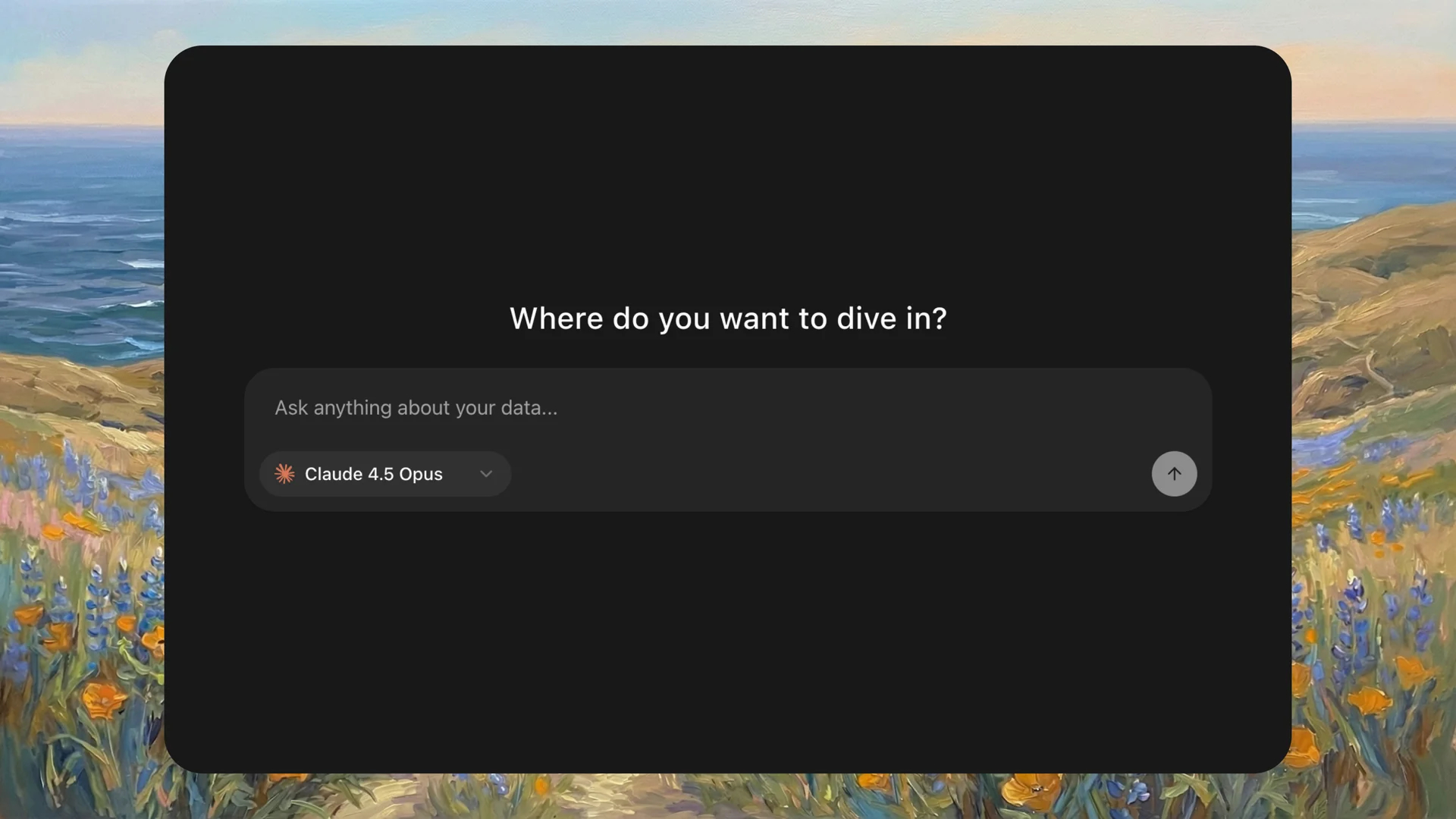Click the 'Where do you want to dive in?' heading
The height and width of the screenshot is (819, 1456).
point(727,318)
